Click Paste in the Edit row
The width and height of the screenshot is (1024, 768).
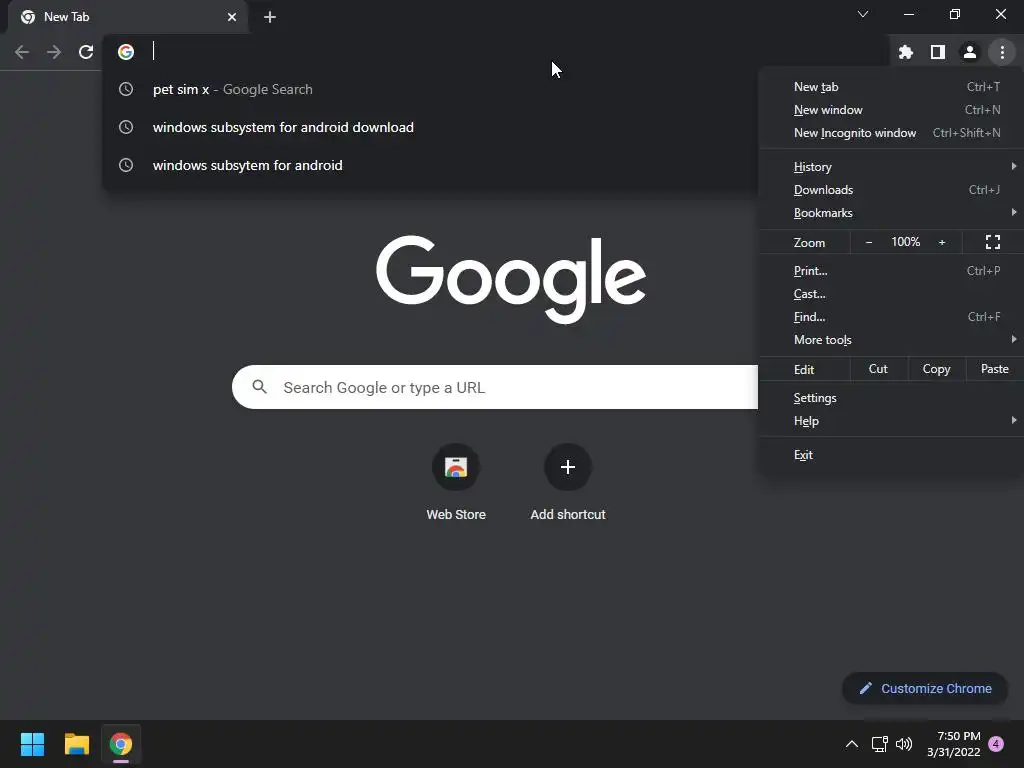click(x=995, y=369)
